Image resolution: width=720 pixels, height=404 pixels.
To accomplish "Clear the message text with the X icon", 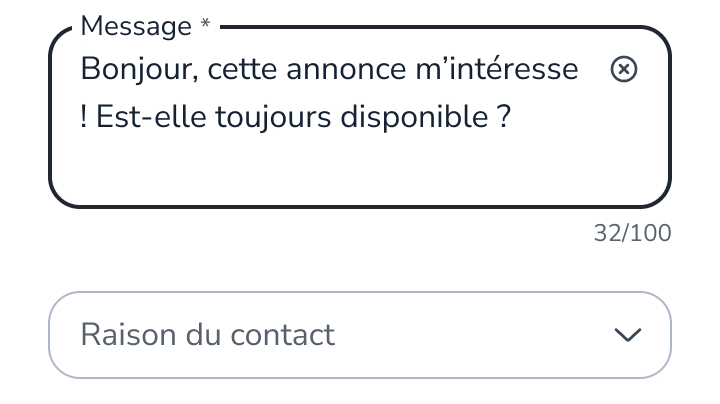I will point(623,69).
